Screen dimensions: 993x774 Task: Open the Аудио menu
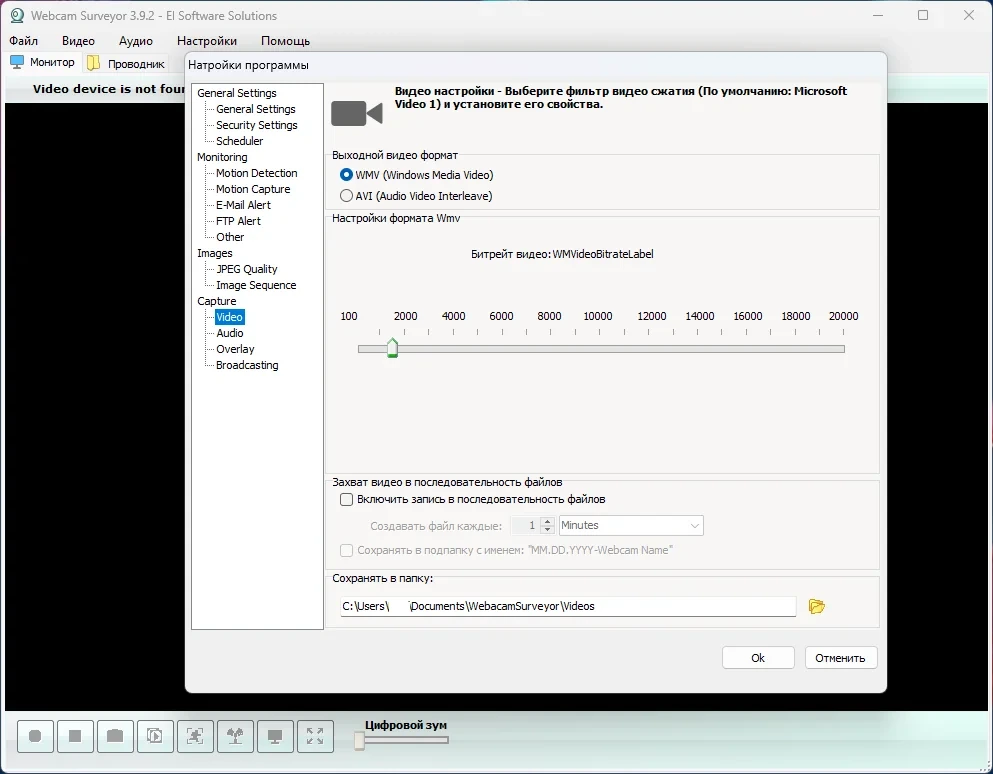click(x=136, y=41)
